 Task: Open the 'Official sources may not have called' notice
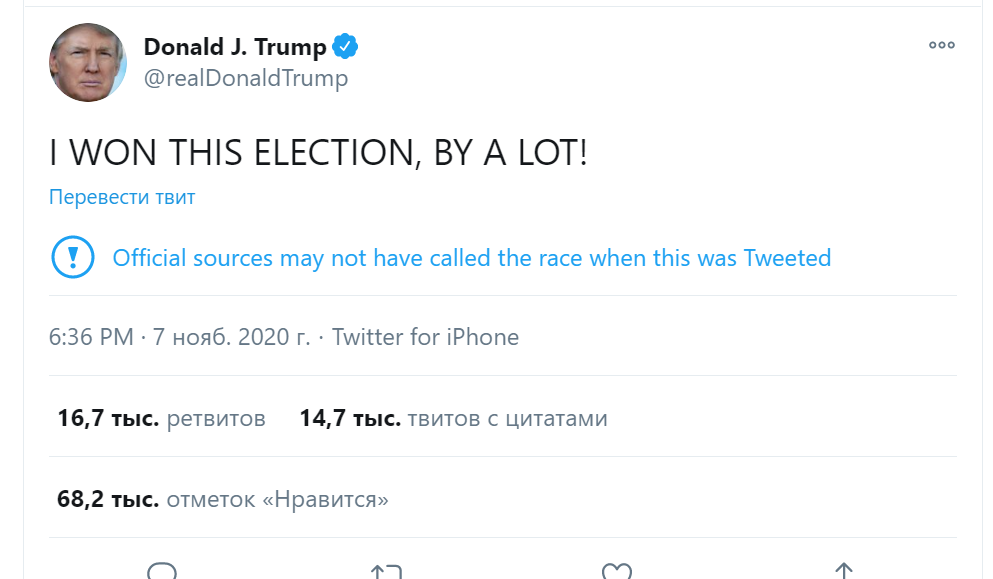click(471, 258)
